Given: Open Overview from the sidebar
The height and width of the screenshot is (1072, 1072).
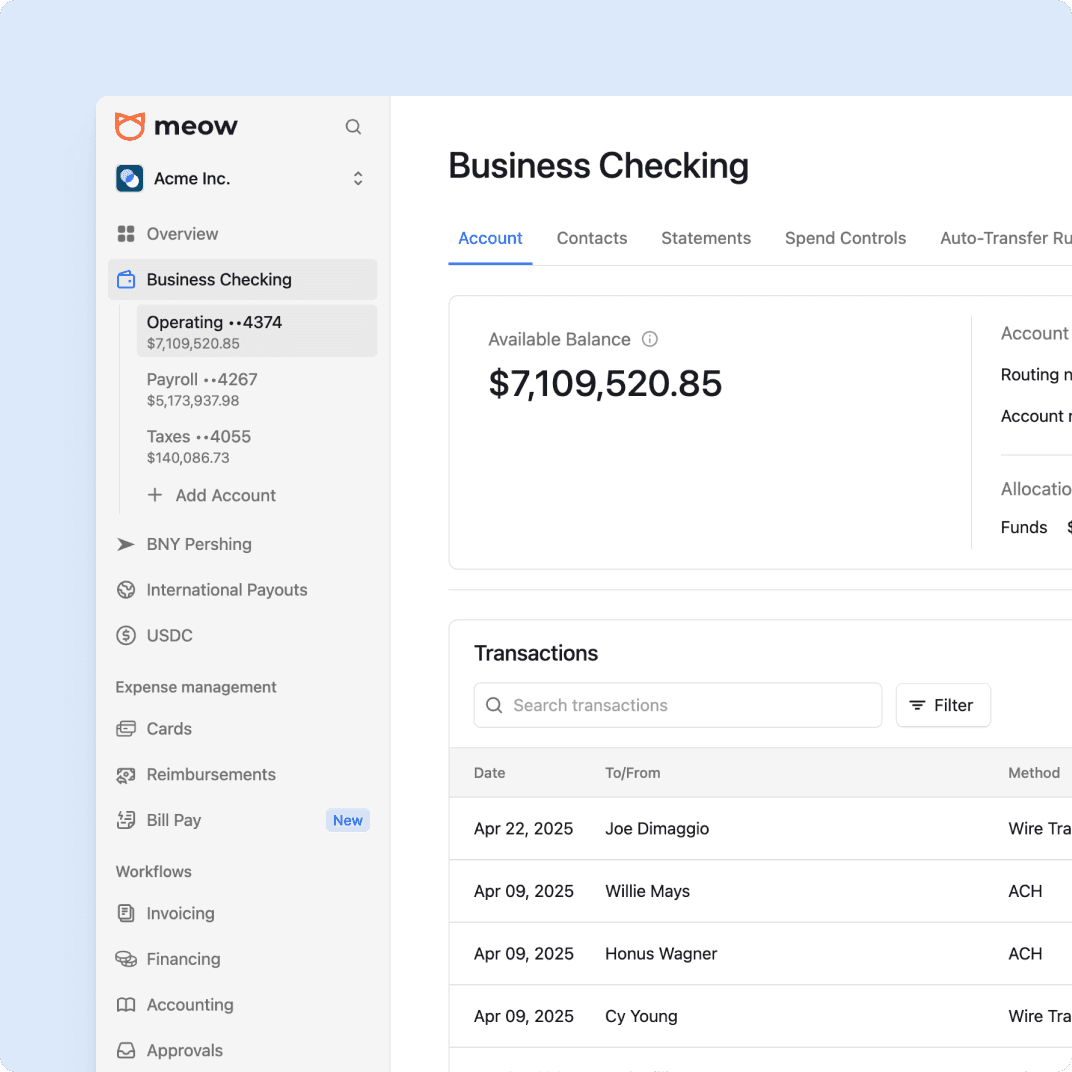Looking at the screenshot, I should pyautogui.click(x=181, y=234).
